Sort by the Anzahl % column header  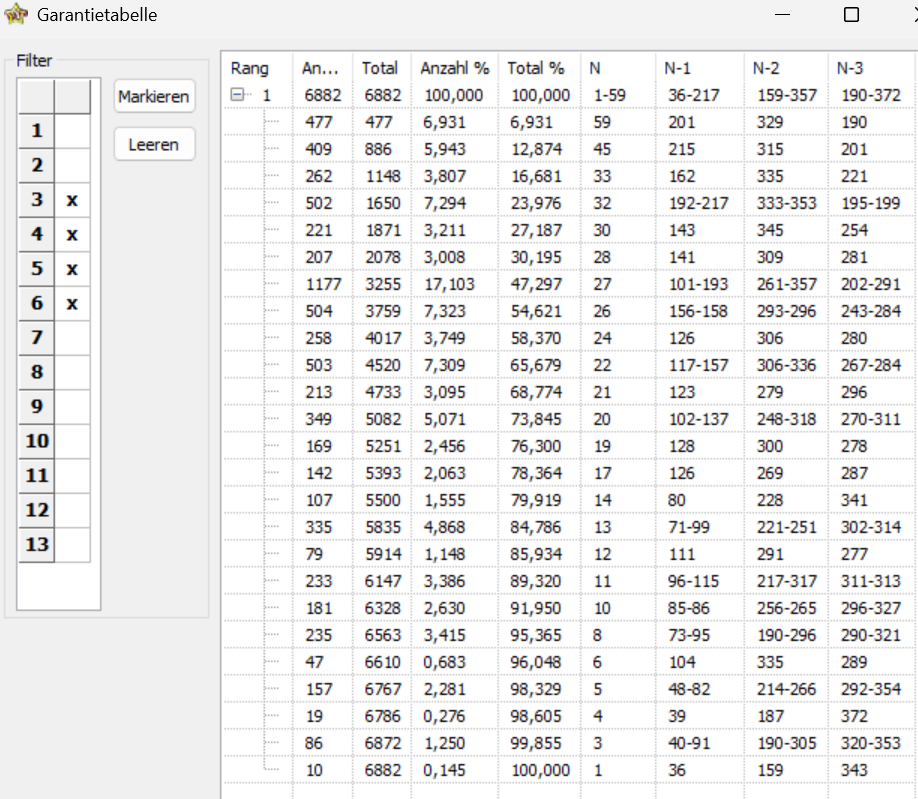(455, 68)
